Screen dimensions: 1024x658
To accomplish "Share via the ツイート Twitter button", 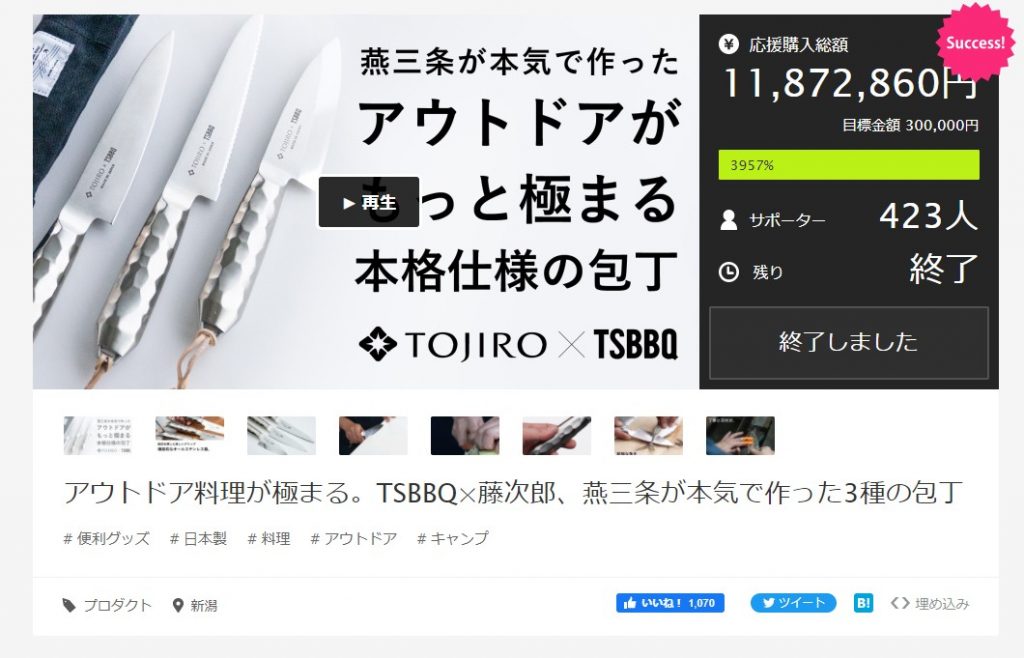I will tap(793, 603).
